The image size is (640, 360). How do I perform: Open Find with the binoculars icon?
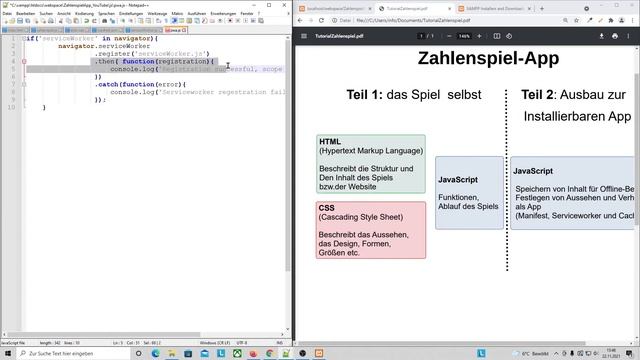[x=104, y=21]
